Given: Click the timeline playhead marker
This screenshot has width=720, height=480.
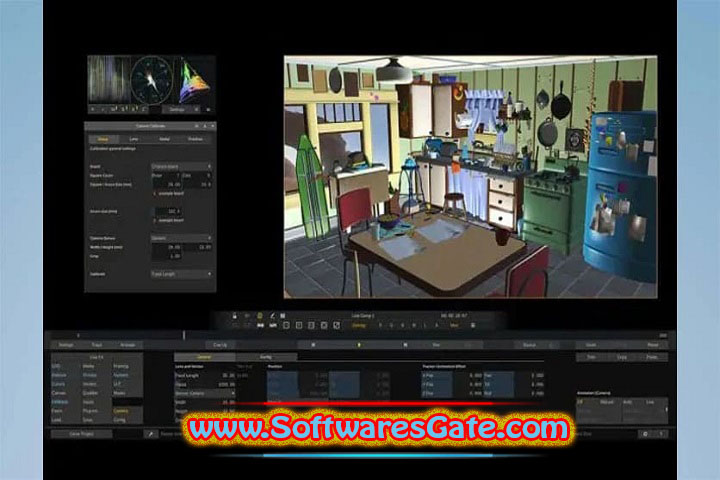Looking at the screenshot, I should point(184,335).
